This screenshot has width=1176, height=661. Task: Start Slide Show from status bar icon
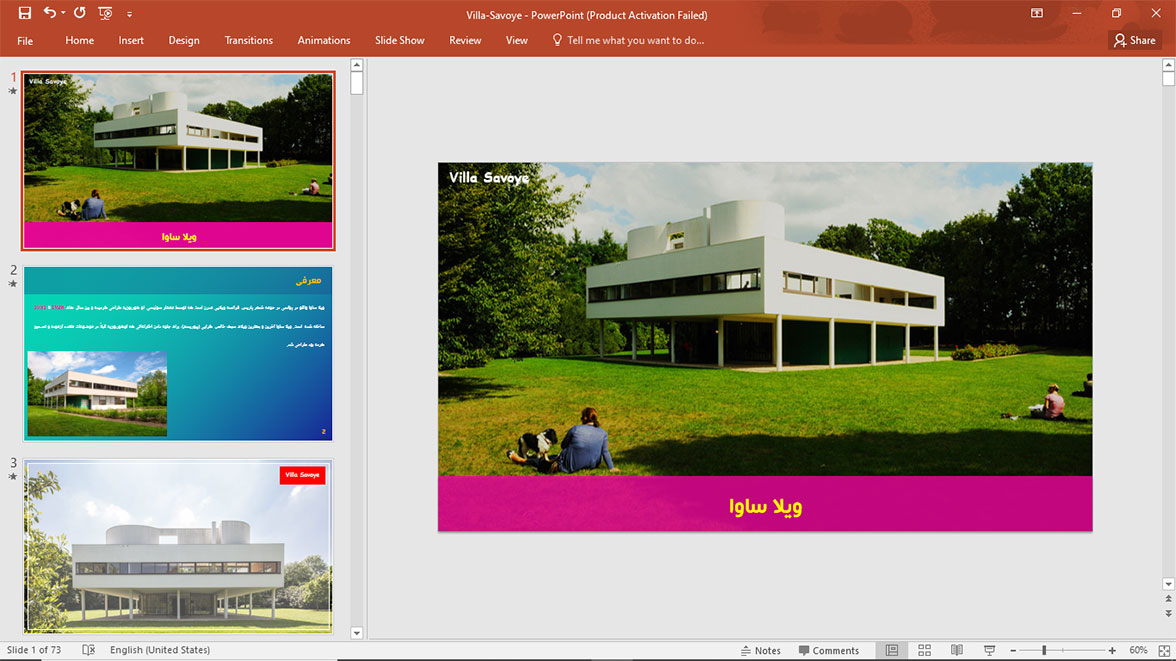click(989, 650)
